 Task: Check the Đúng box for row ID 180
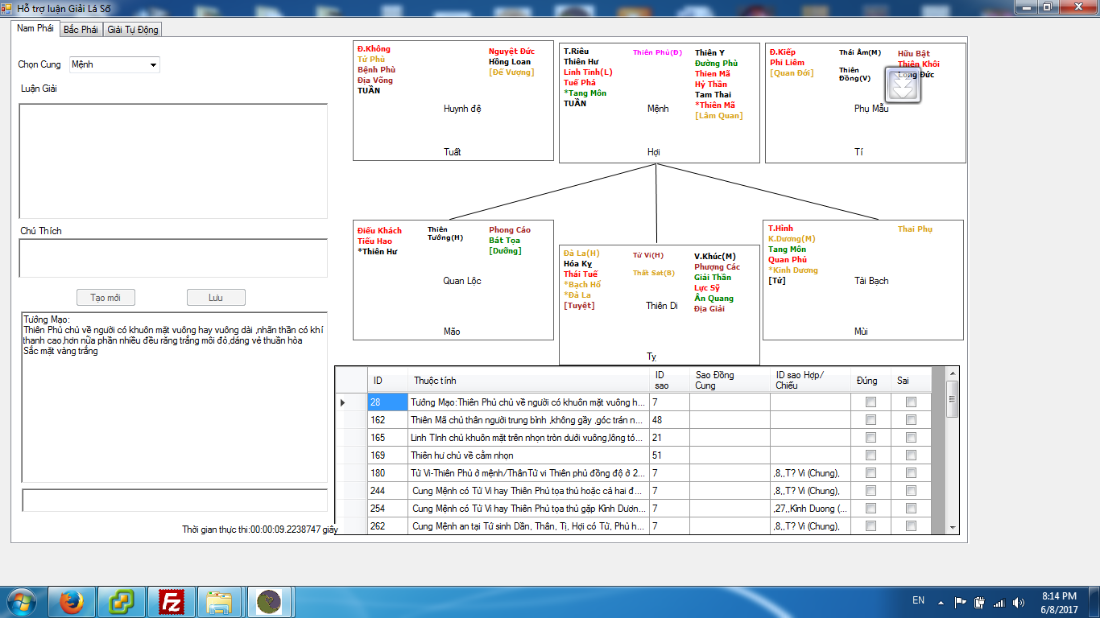(x=870, y=473)
